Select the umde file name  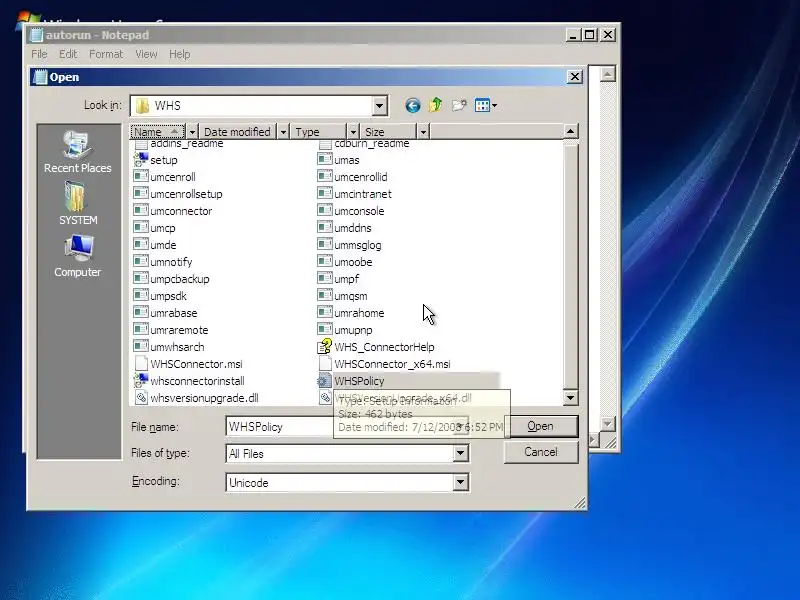163,245
